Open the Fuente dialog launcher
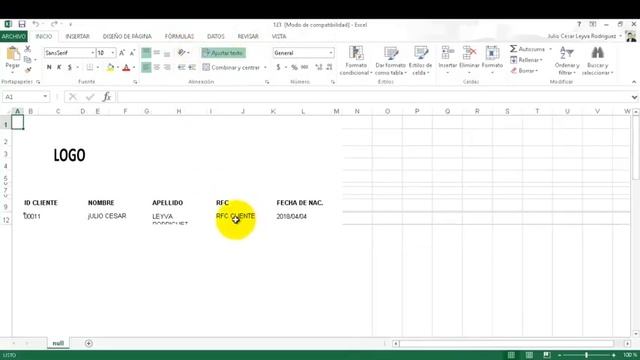640x360 pixels. point(135,82)
